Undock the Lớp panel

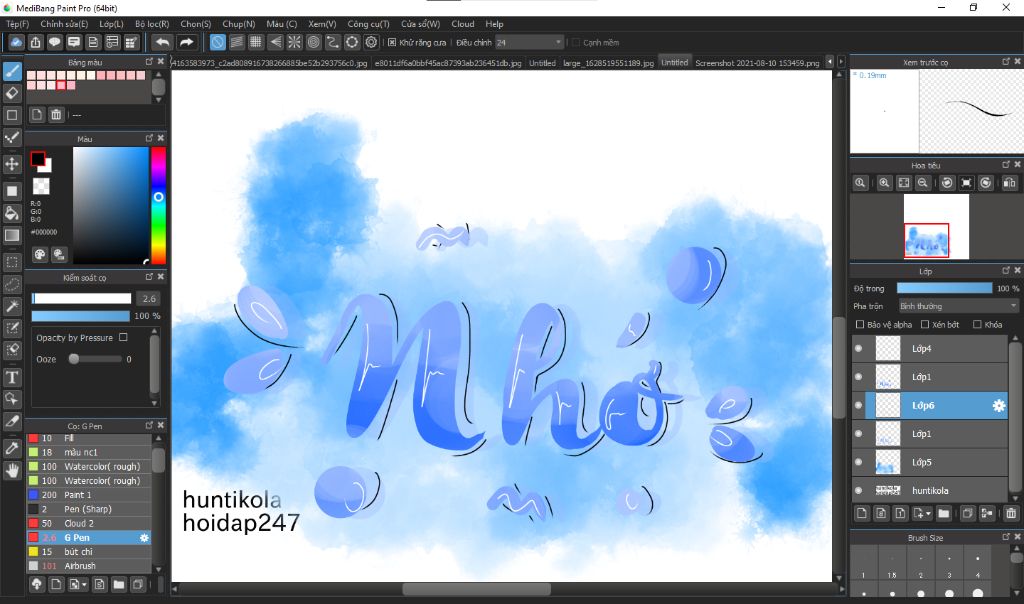point(1006,270)
